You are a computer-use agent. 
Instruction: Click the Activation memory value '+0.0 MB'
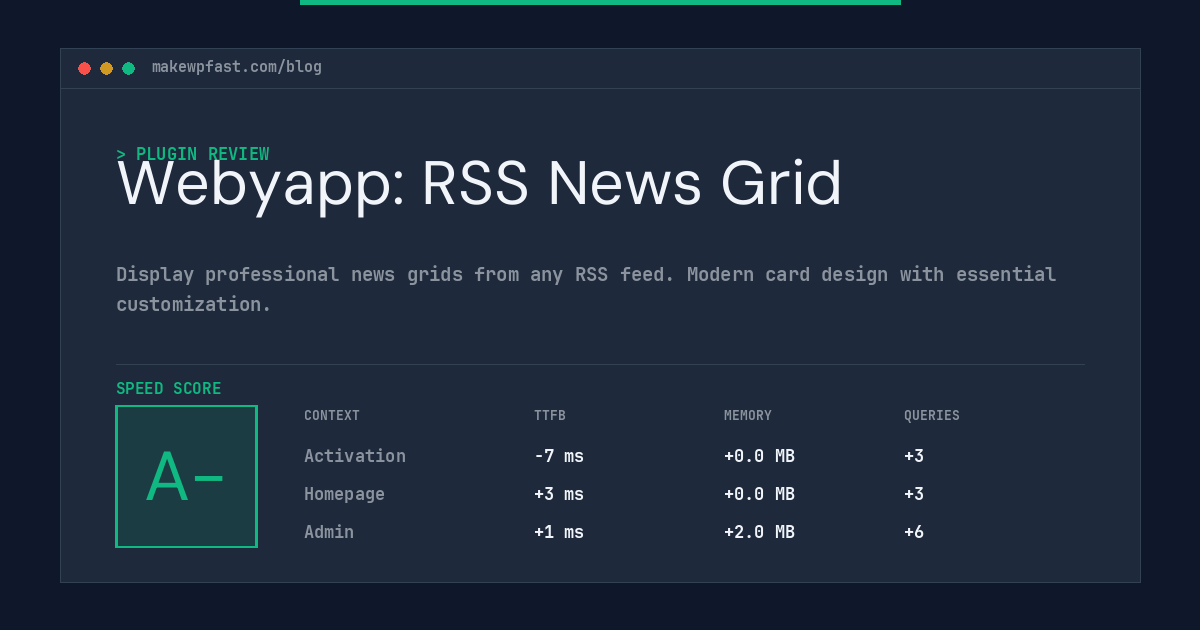pyautogui.click(x=760, y=456)
